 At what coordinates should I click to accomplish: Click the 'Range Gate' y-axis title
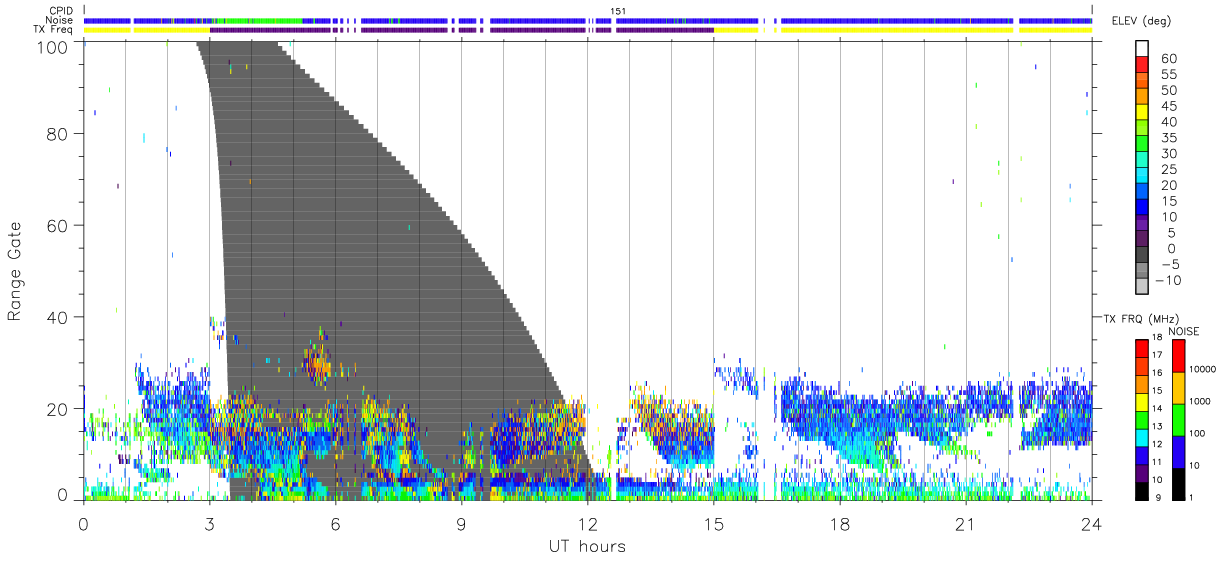(x=15, y=271)
